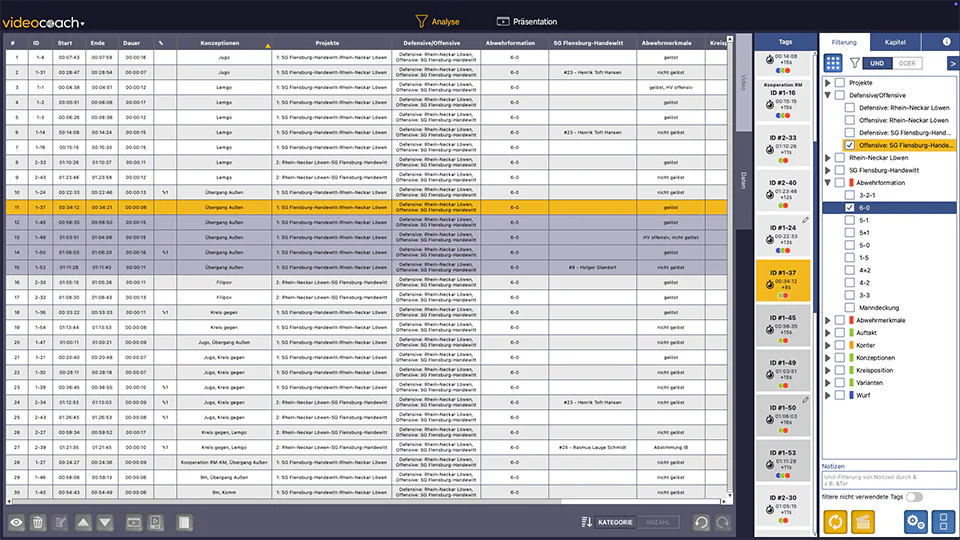Check 'Defensive: Rhein-Neckar Löwen' checkbox
Image resolution: width=960 pixels, height=540 pixels.
[850, 108]
